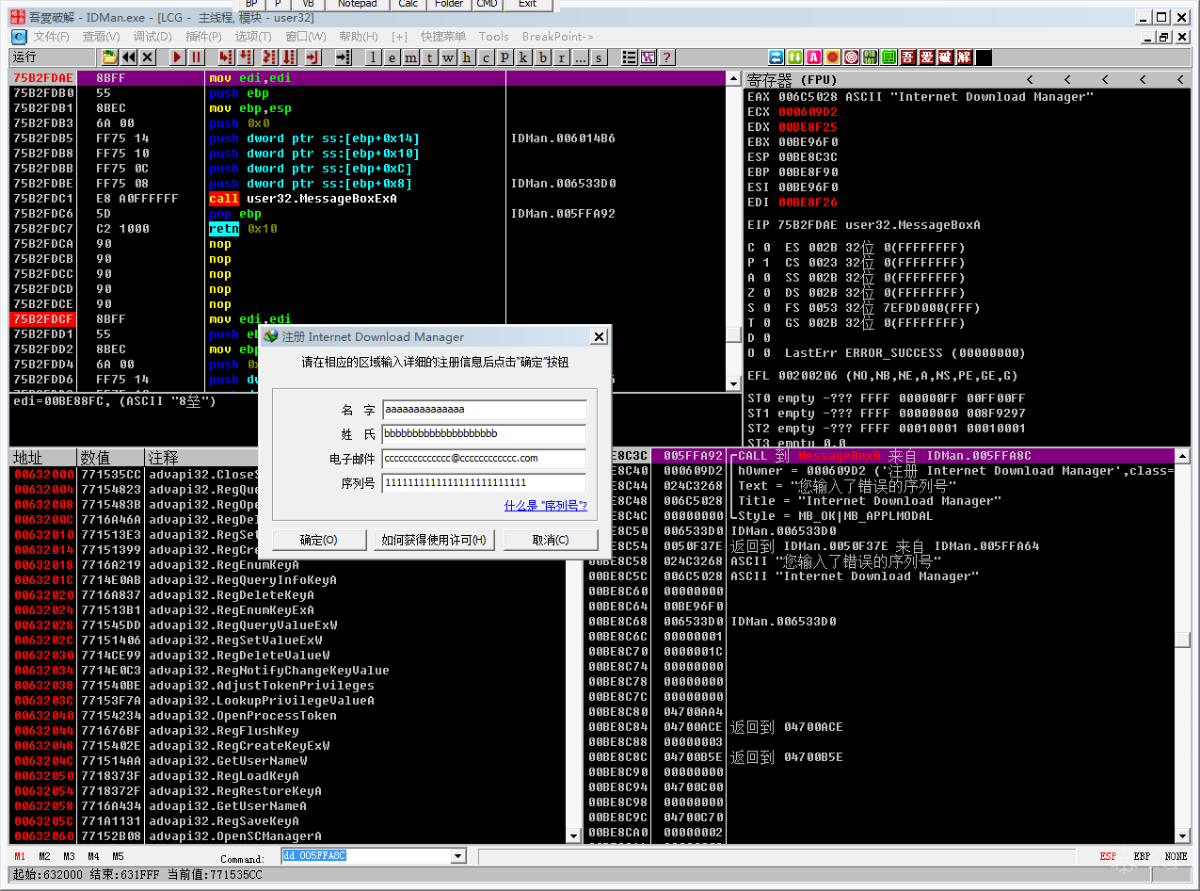Screen dimensions: 1200x891
Task: Click Execute Till Return toolbar icon
Action: (x=314, y=57)
